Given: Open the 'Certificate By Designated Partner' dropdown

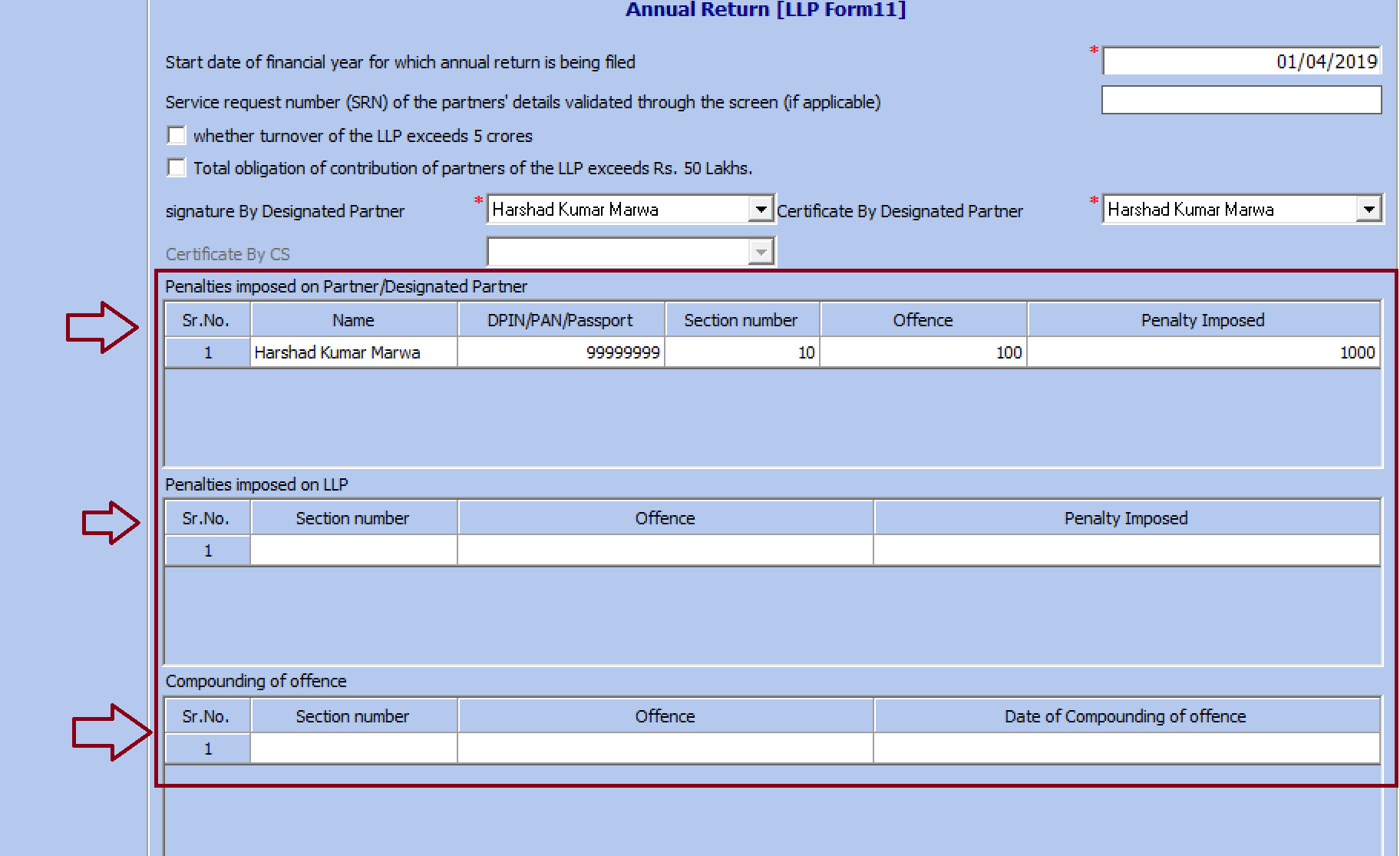Looking at the screenshot, I should [x=1369, y=209].
